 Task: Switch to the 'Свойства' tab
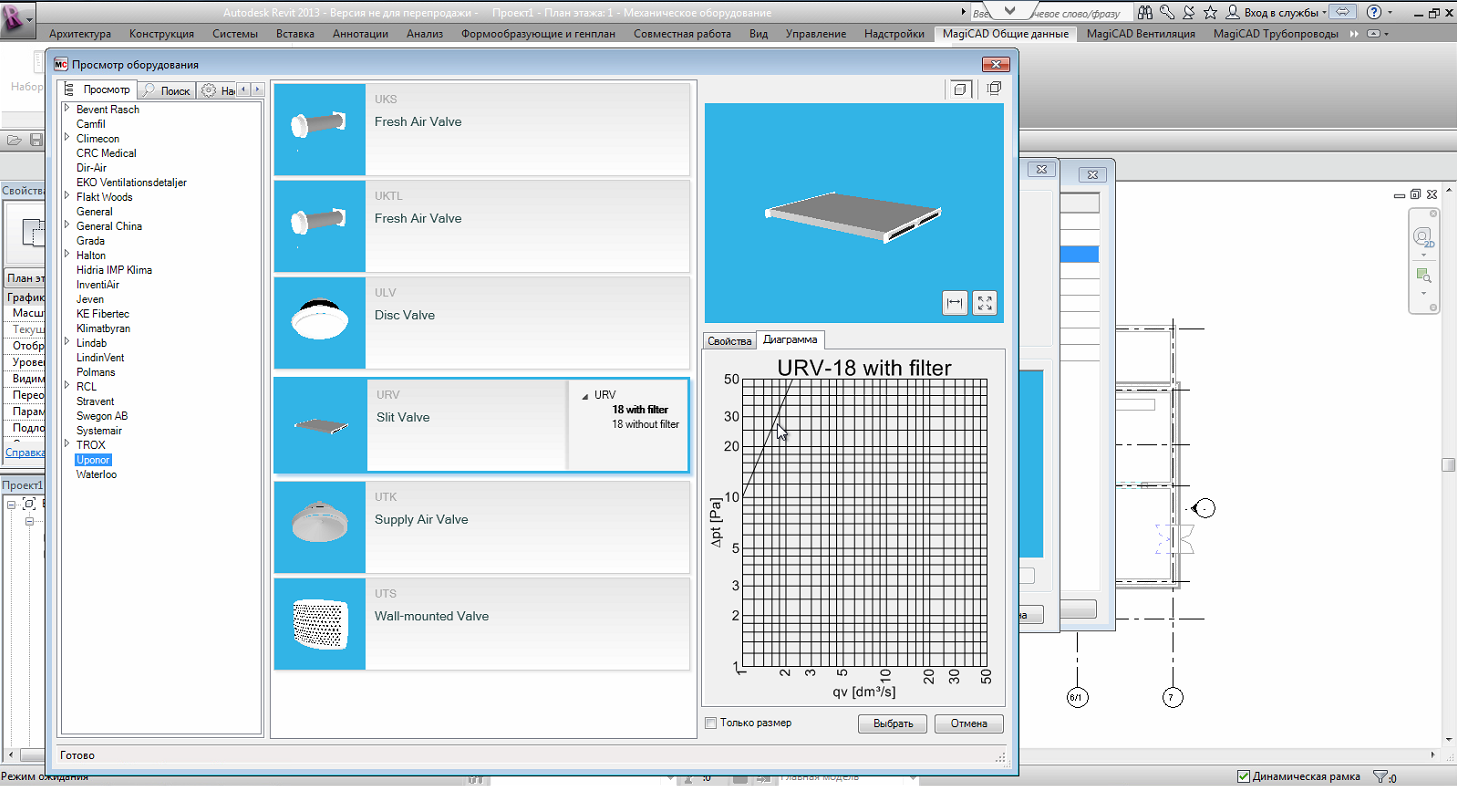(729, 341)
